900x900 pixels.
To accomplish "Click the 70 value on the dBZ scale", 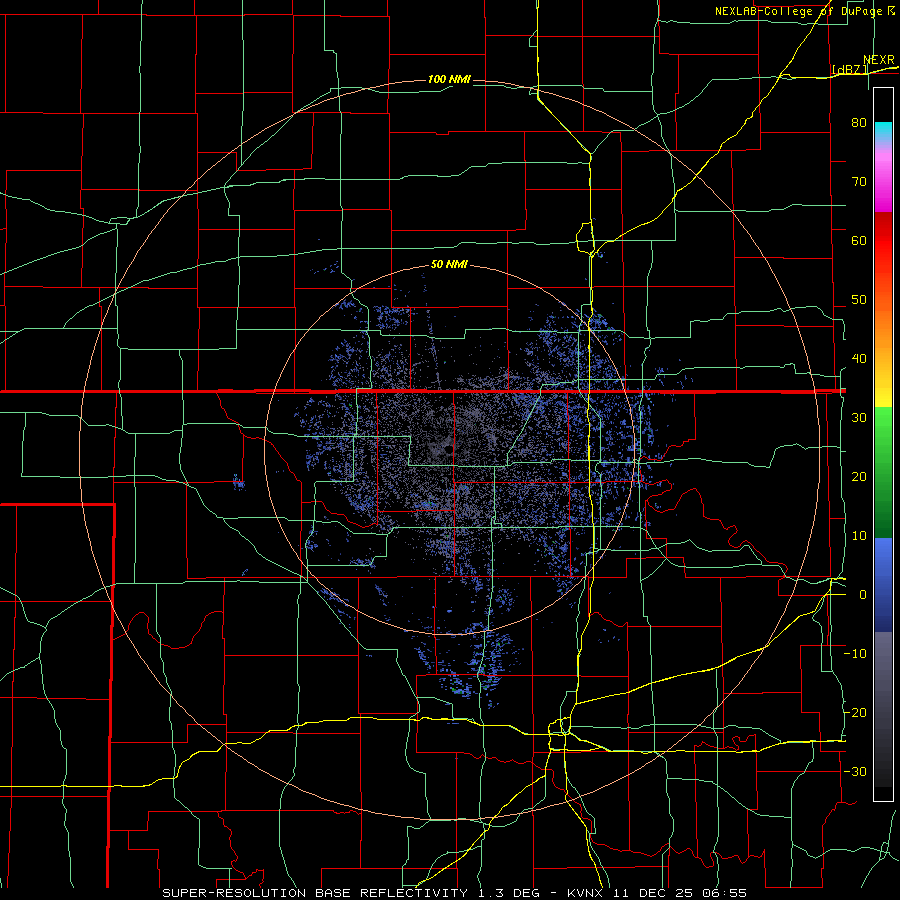I will click(x=859, y=182).
